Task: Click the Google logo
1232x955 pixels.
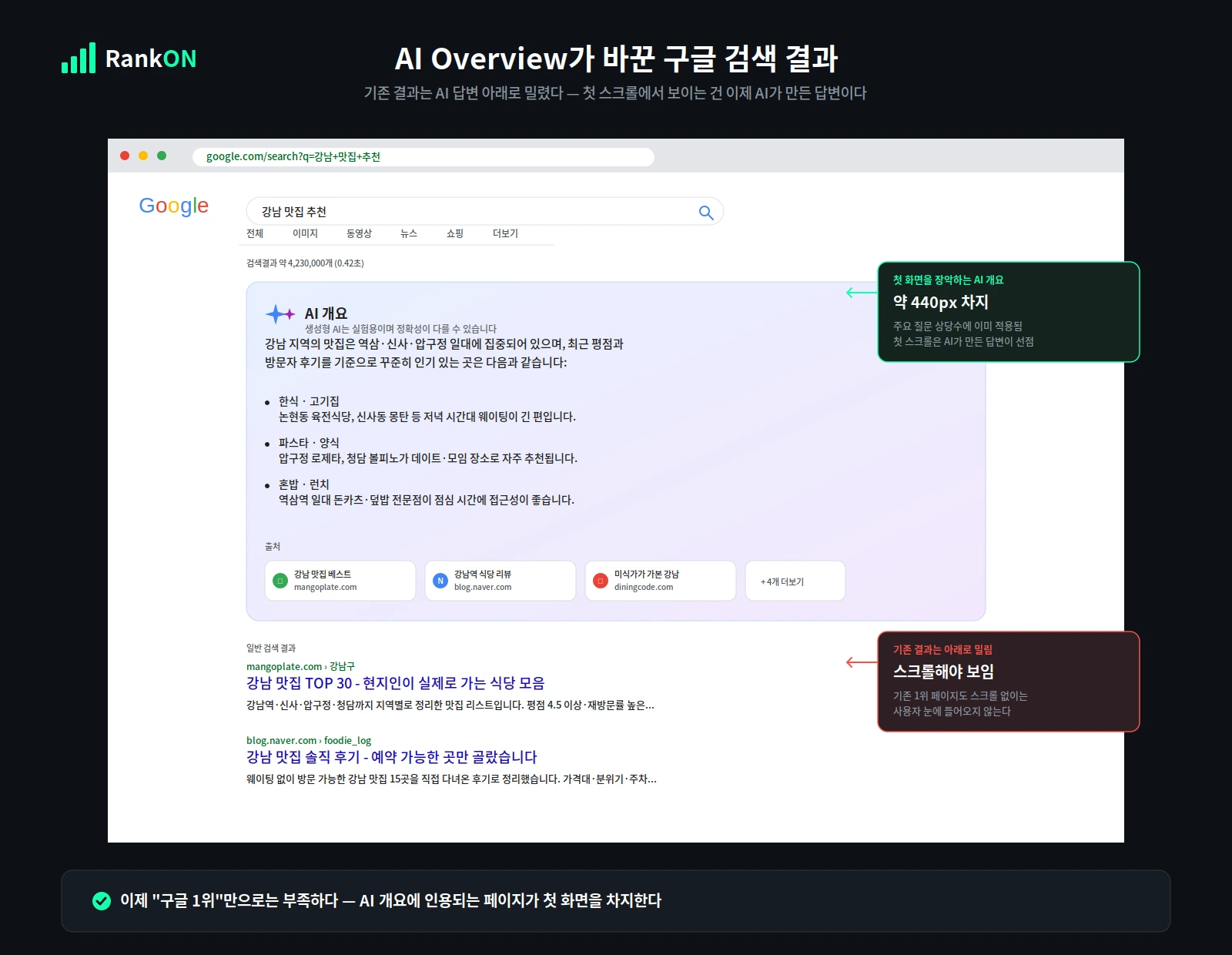Action: pyautogui.click(x=173, y=206)
